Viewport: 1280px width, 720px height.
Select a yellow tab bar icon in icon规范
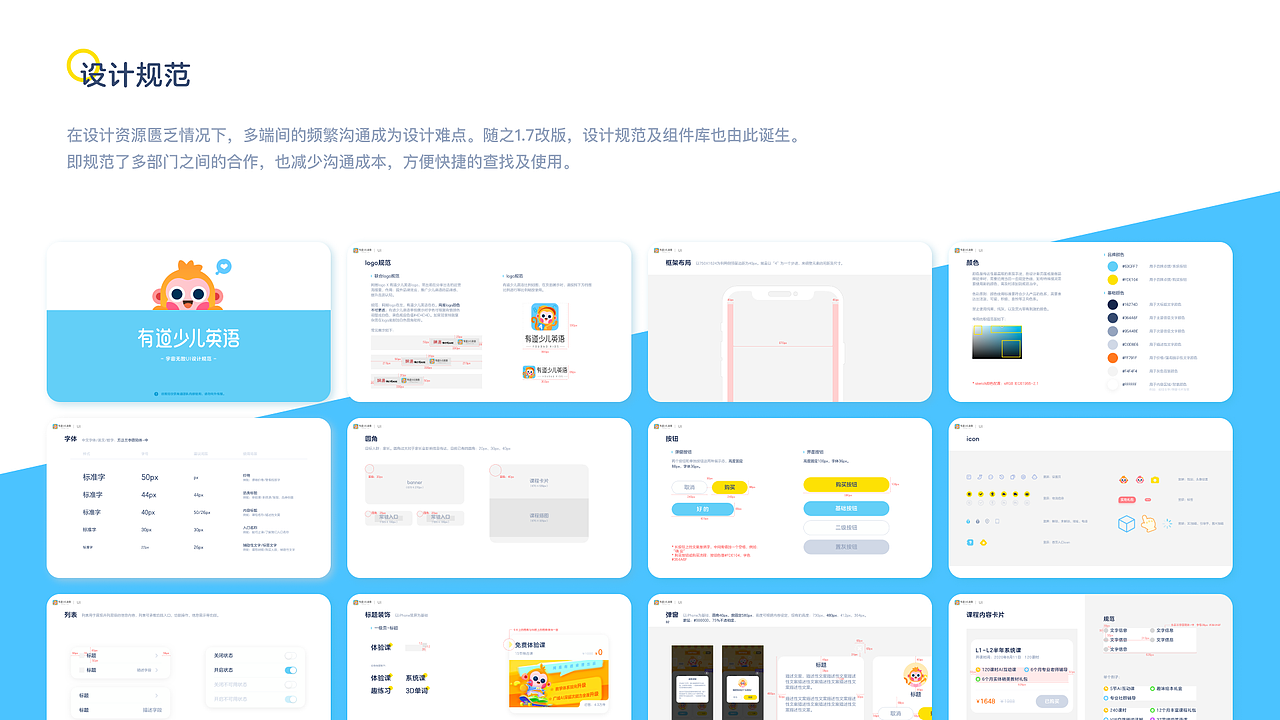[x=970, y=494]
